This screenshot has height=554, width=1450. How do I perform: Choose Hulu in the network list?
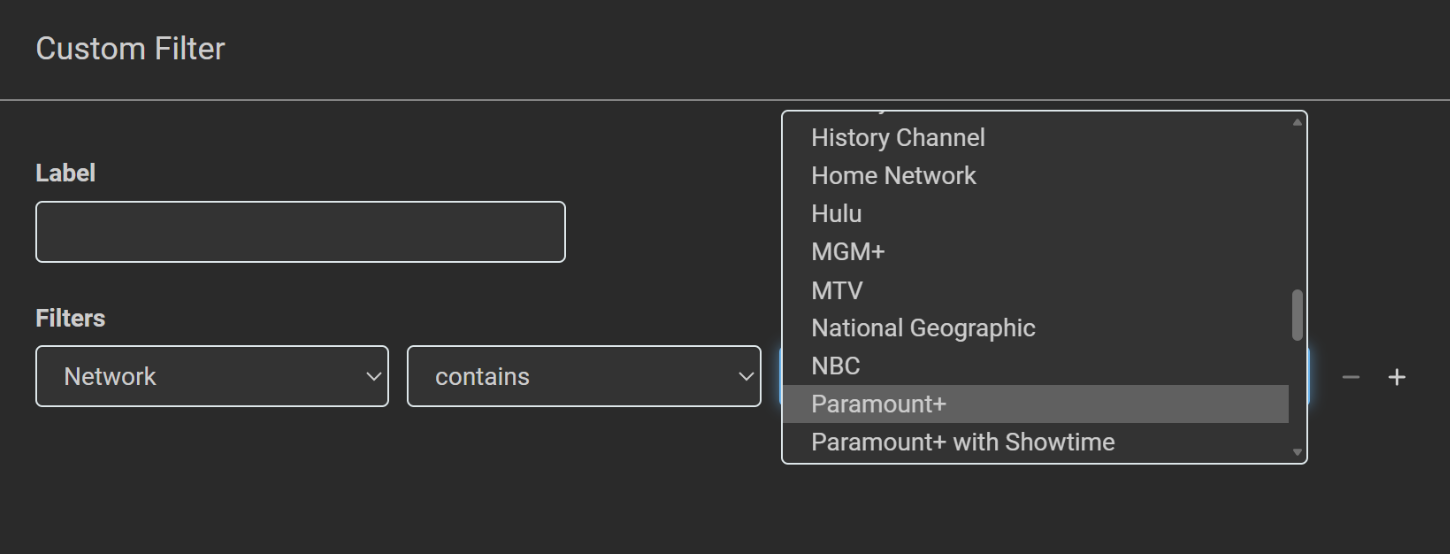tap(836, 213)
